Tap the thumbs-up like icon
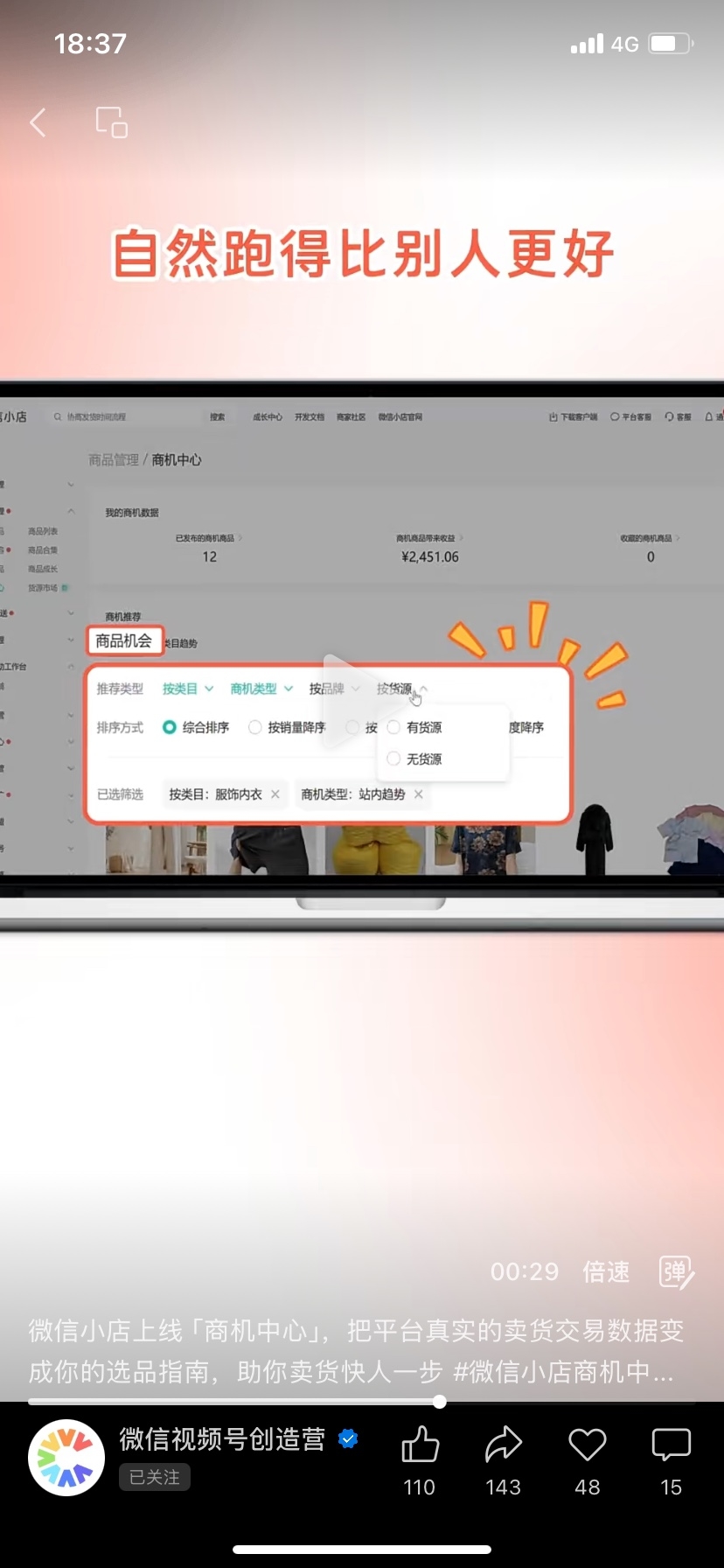724x1568 pixels. pos(420,1445)
